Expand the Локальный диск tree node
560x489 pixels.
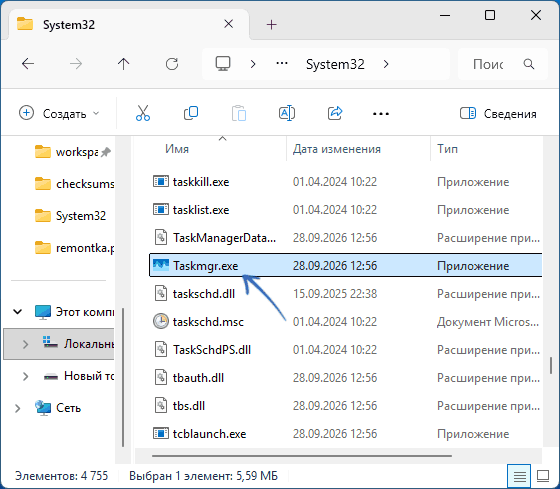point(25,344)
